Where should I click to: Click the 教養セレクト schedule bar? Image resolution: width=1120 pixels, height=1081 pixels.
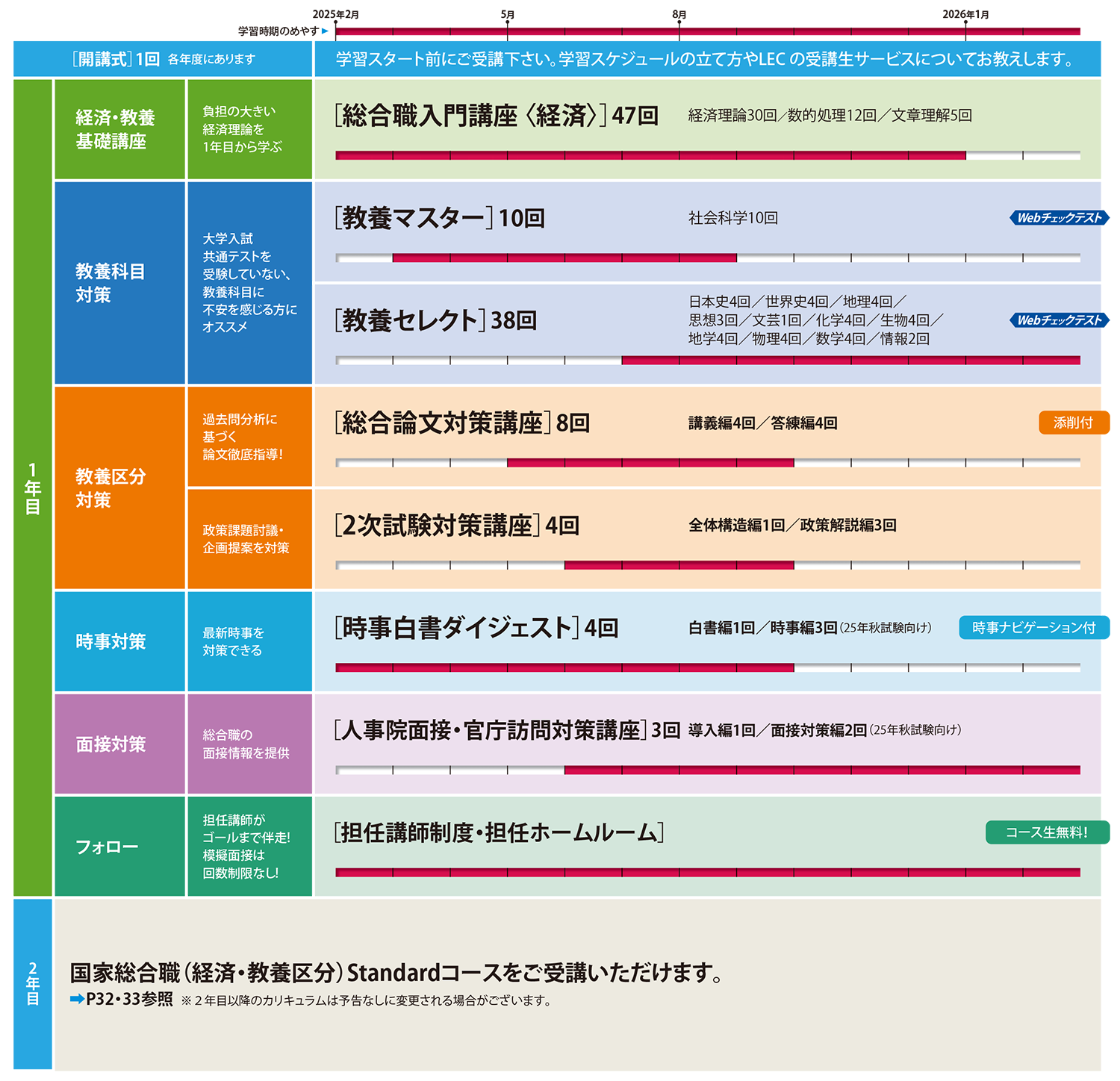click(x=708, y=361)
